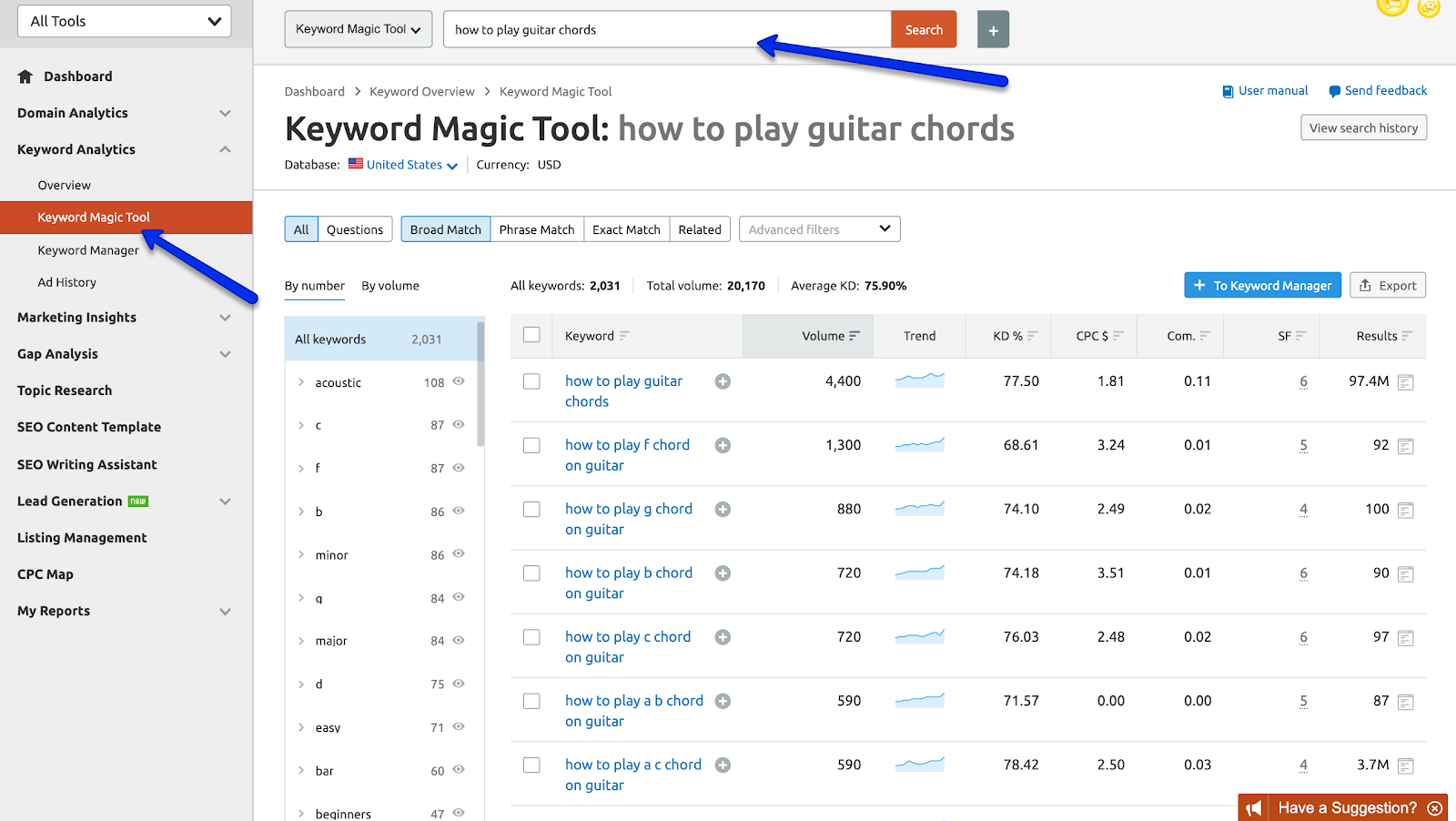Screen dimensions: 1456x821
Task: Open the All Tools dropdown
Action: 125,21
